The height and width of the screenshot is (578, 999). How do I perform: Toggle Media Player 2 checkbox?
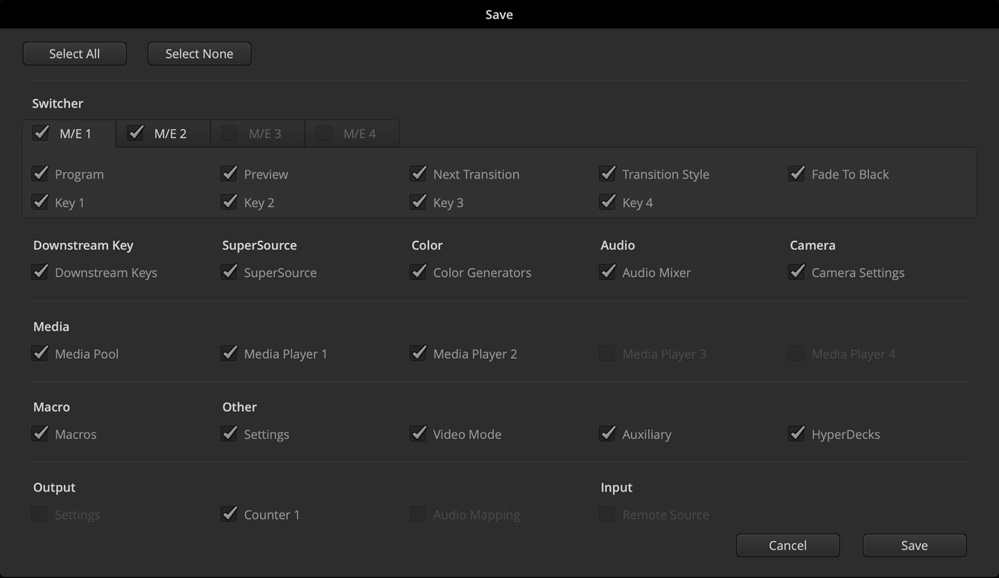click(x=419, y=353)
